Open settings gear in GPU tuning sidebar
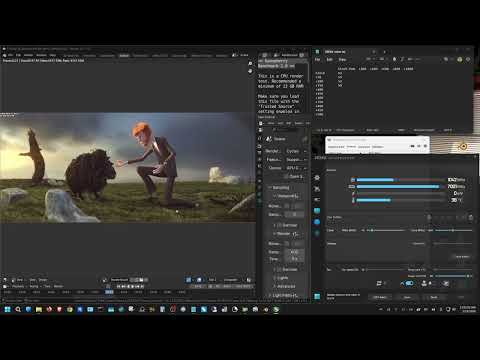 [317, 178]
